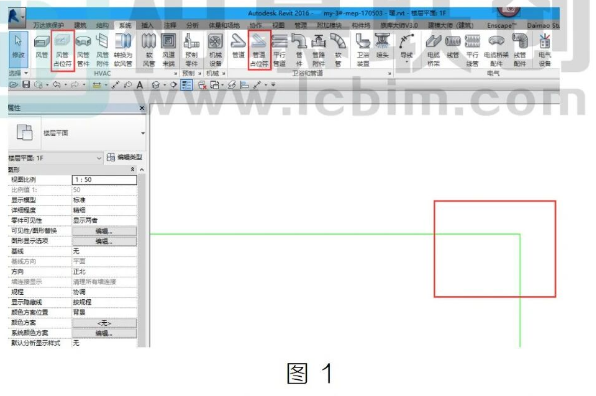
Task: Select the 线管配件 conduit fitting tool
Action: tap(520, 50)
